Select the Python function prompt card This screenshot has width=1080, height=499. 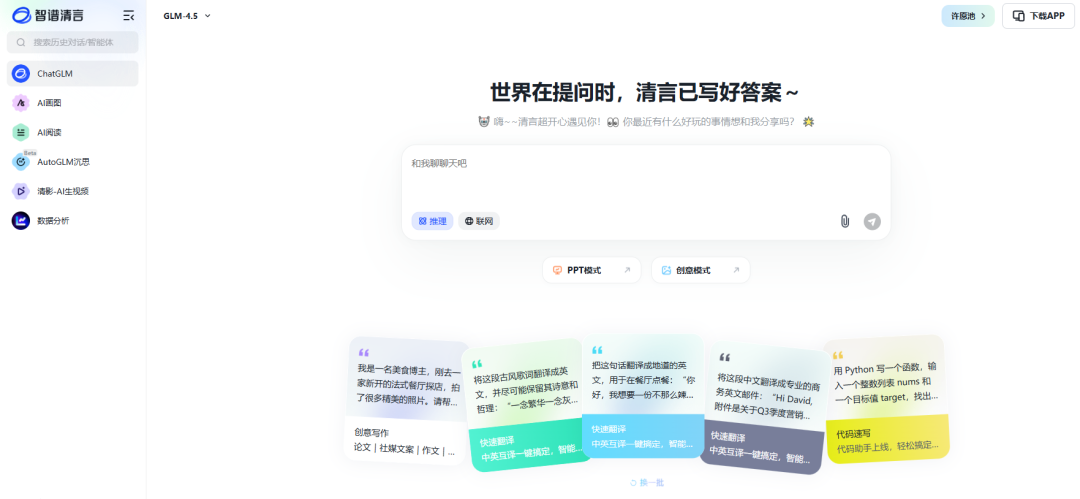[886, 399]
